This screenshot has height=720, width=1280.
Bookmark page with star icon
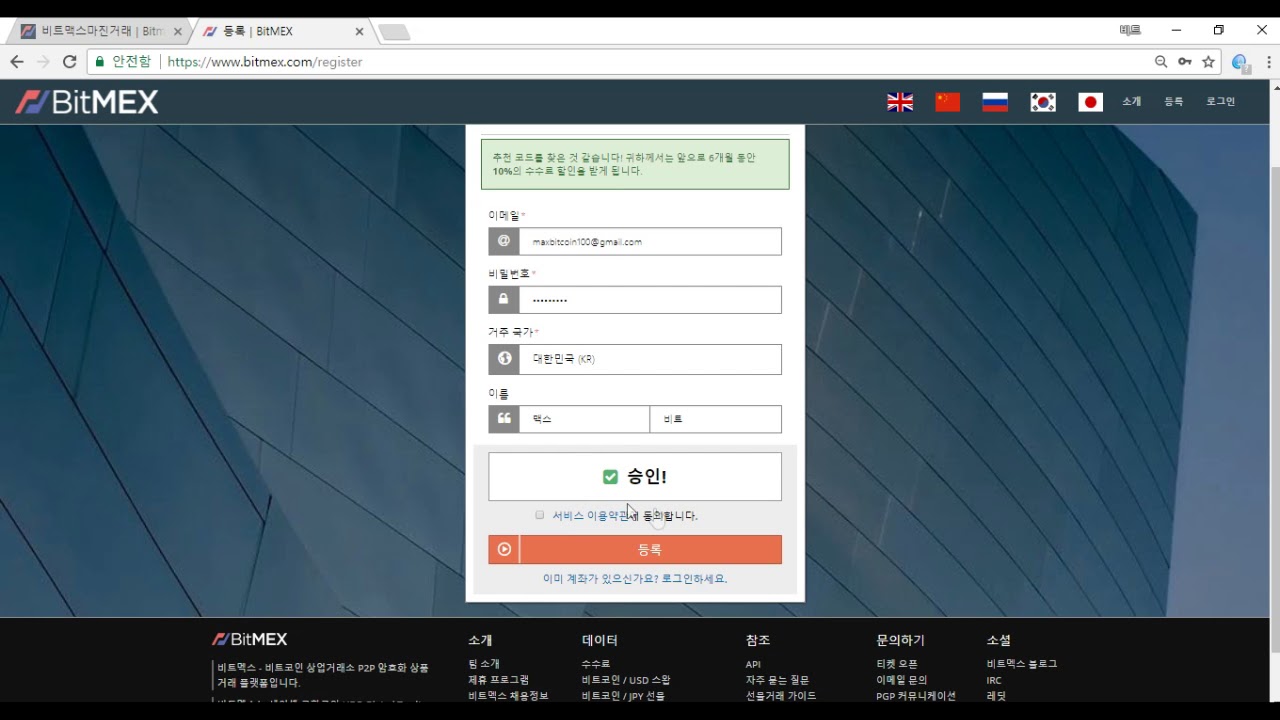pos(1208,62)
